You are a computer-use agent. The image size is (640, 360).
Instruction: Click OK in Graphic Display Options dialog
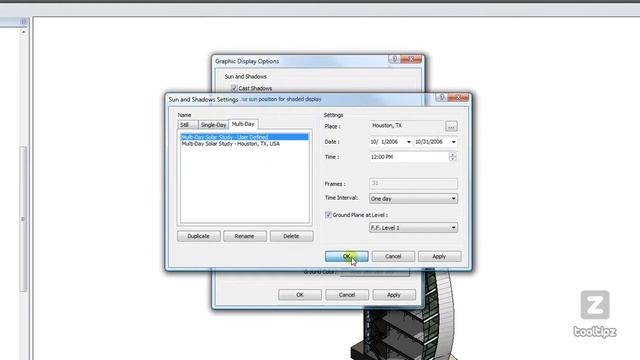click(300, 295)
